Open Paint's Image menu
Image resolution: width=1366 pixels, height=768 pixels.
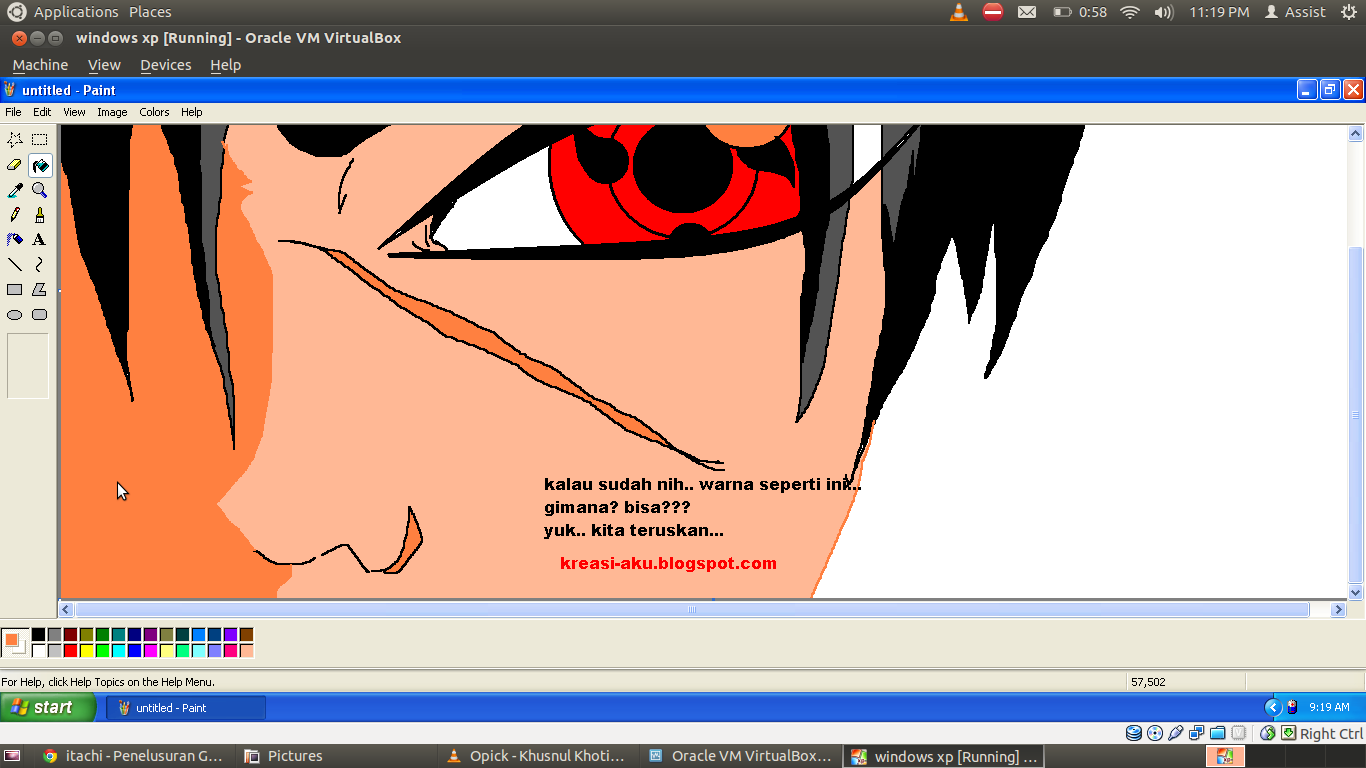coord(112,112)
